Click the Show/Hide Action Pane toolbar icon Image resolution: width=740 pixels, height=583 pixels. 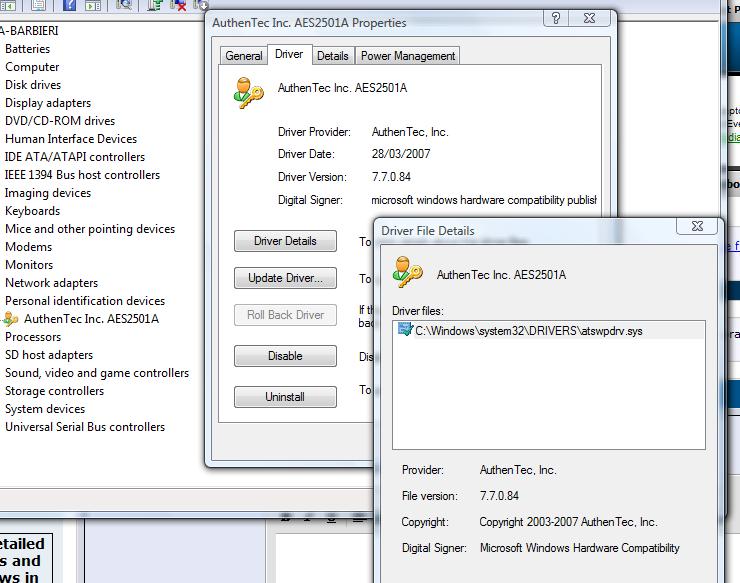coord(93,5)
